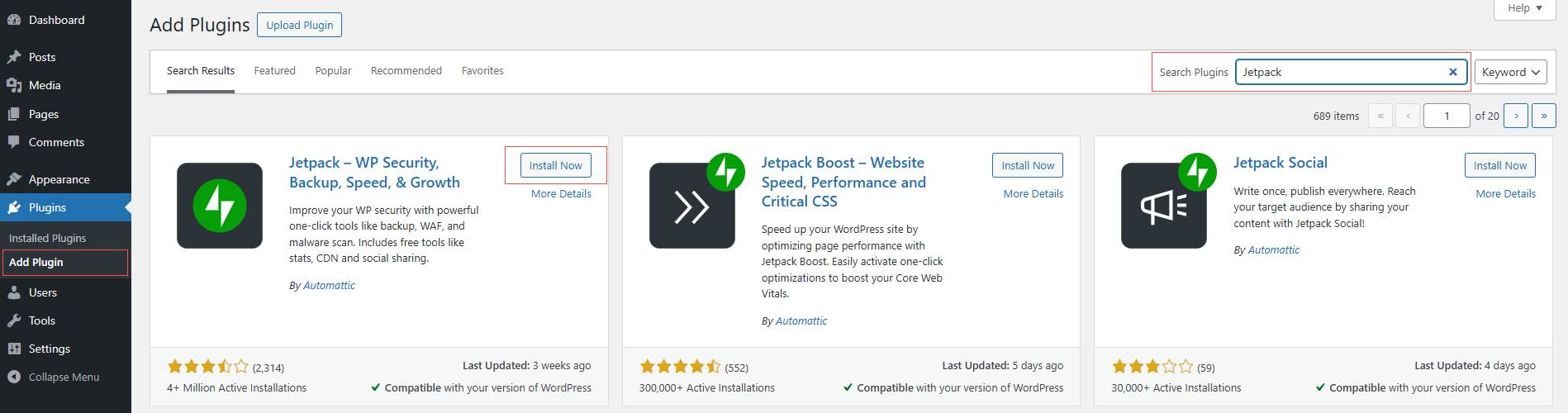Screen dimensions: 1568x413
Task: Click the Collapse Menu arrow icon
Action: [14, 377]
